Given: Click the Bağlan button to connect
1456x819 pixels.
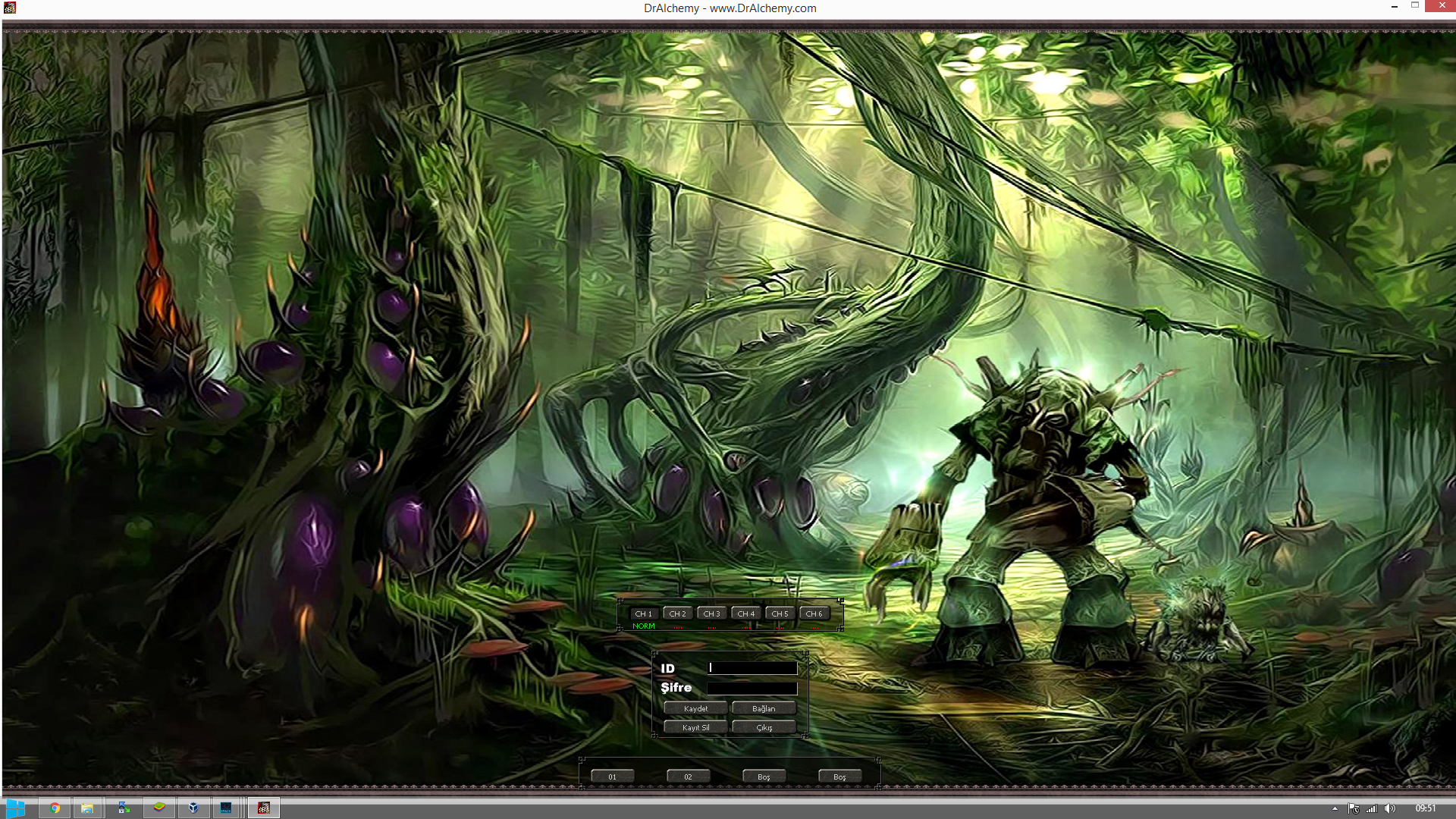Looking at the screenshot, I should [x=764, y=708].
